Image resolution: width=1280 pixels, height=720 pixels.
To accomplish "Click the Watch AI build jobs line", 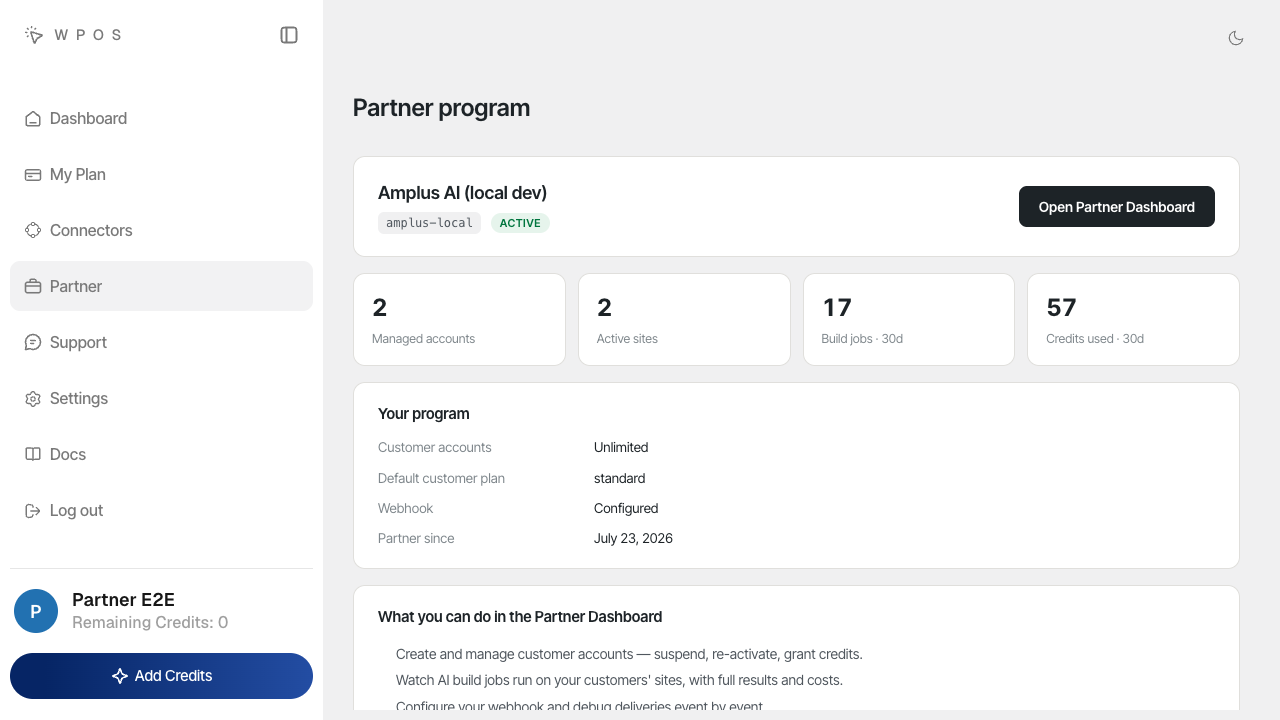I will [619, 680].
